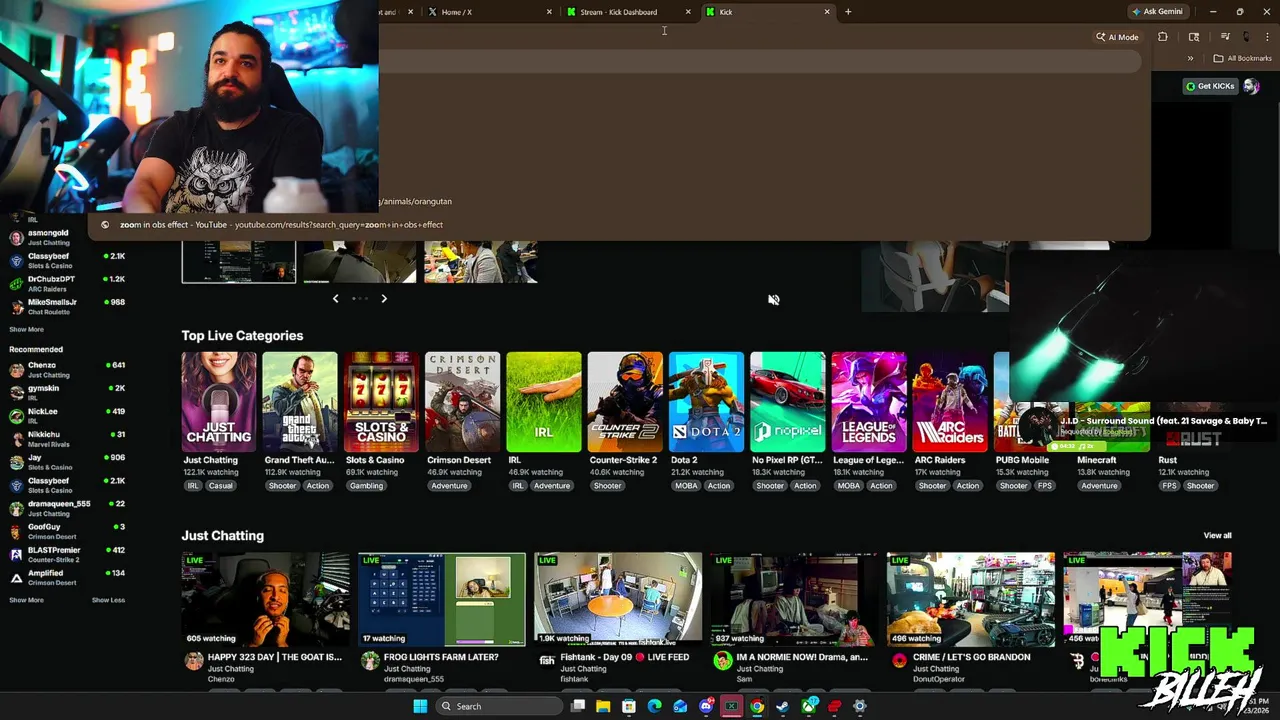Click Gambling tag under Slots & Casino
The width and height of the screenshot is (1280, 720).
coord(366,486)
